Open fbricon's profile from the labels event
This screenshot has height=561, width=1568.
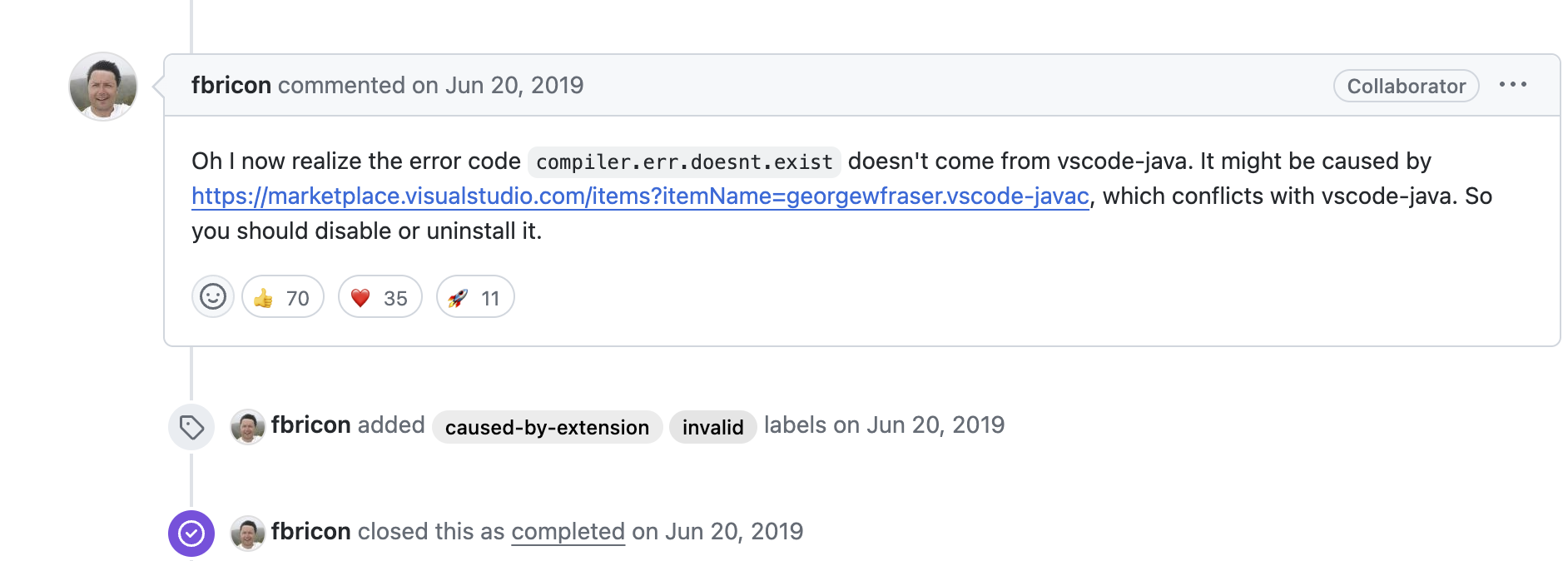coord(310,425)
